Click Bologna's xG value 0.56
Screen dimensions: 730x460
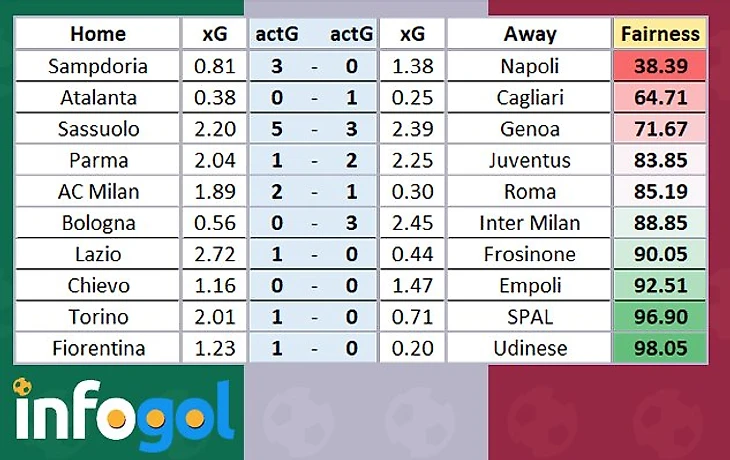click(x=215, y=223)
